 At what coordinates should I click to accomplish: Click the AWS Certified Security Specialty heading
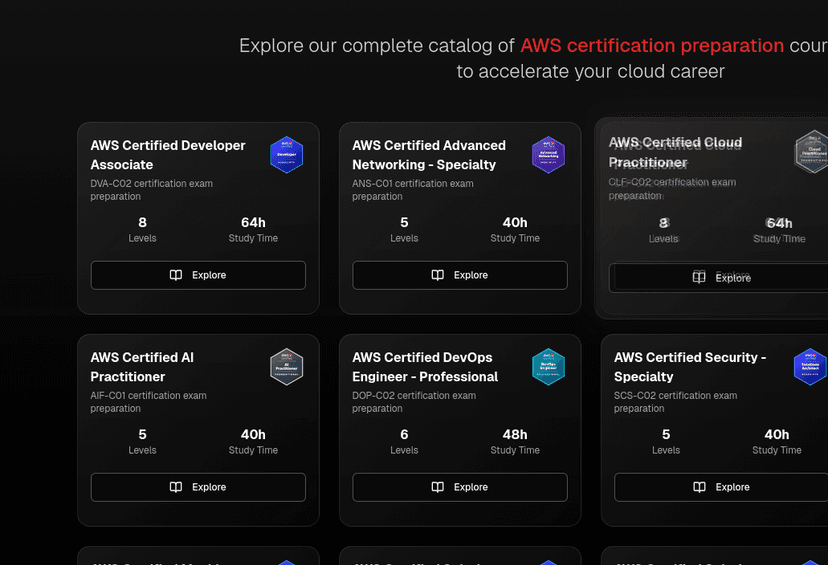(690, 367)
